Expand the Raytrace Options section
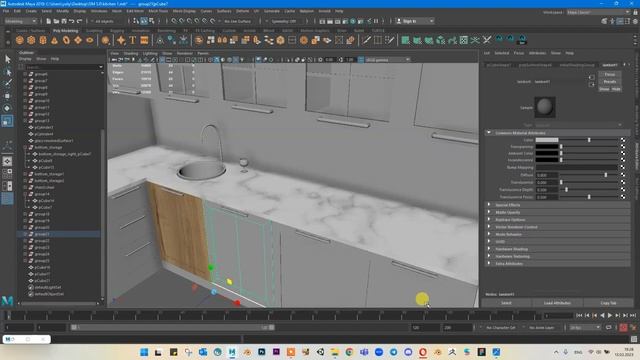Screen dimensions: 640x360 click(489, 220)
